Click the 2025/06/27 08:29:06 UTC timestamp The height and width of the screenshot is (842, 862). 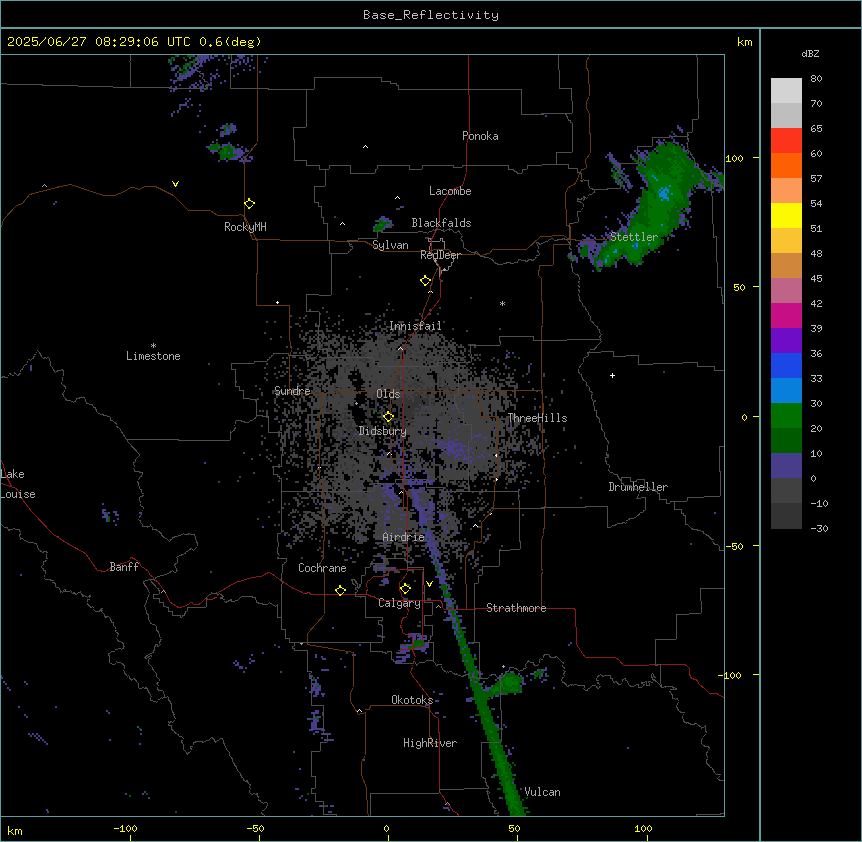[99, 42]
